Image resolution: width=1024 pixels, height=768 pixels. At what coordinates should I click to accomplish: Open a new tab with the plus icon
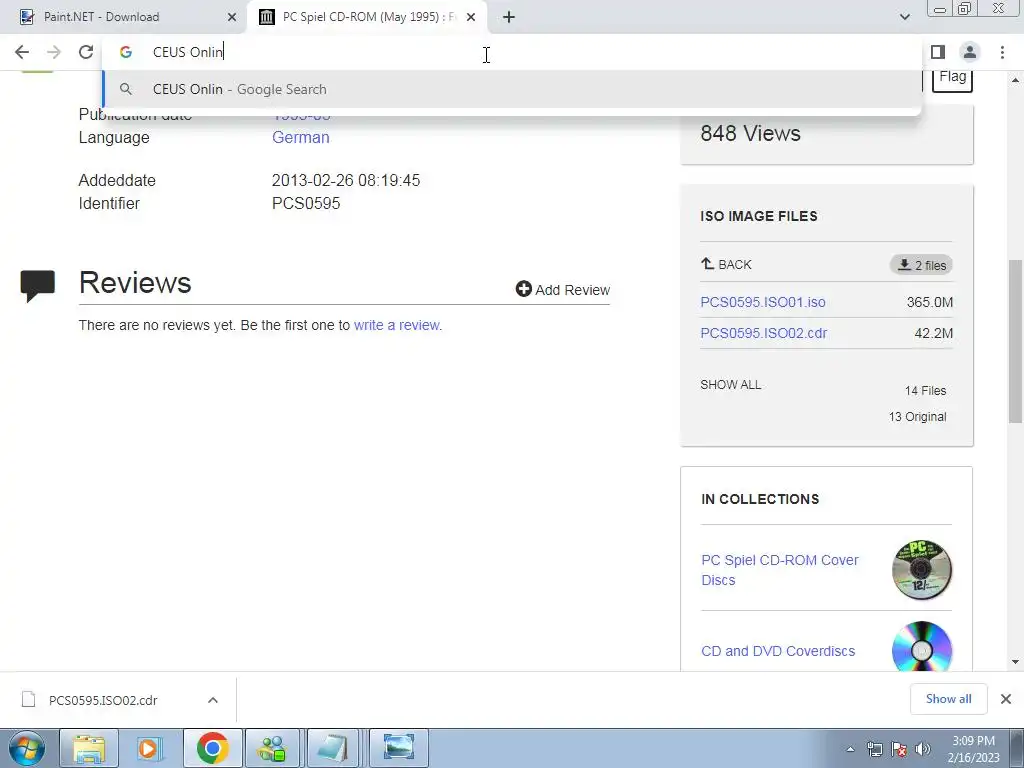[509, 17]
